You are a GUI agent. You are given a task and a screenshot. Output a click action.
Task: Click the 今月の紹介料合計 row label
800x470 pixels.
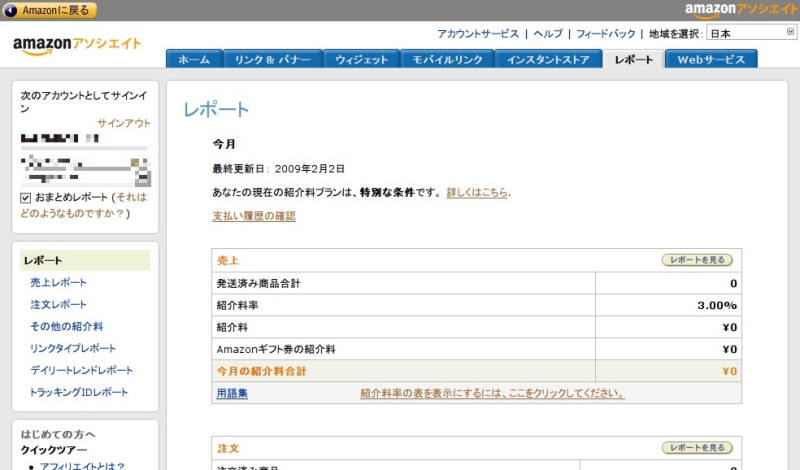pyautogui.click(x=261, y=372)
